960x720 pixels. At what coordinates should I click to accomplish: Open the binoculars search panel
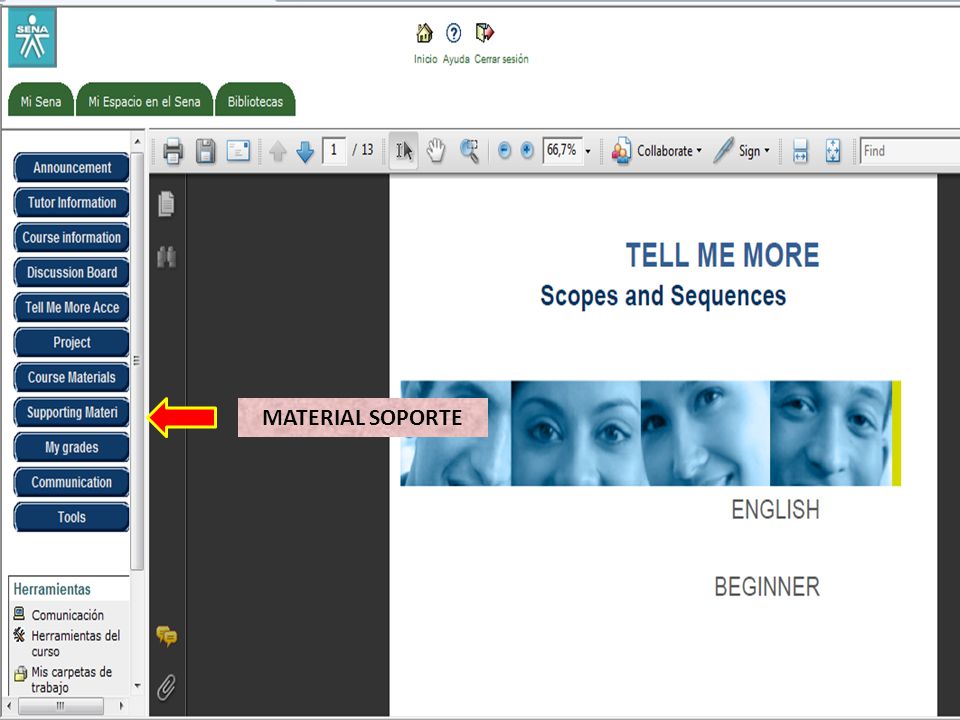tap(166, 257)
